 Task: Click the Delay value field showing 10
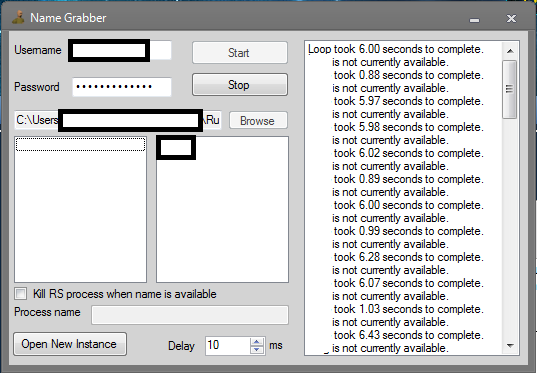click(x=228, y=345)
